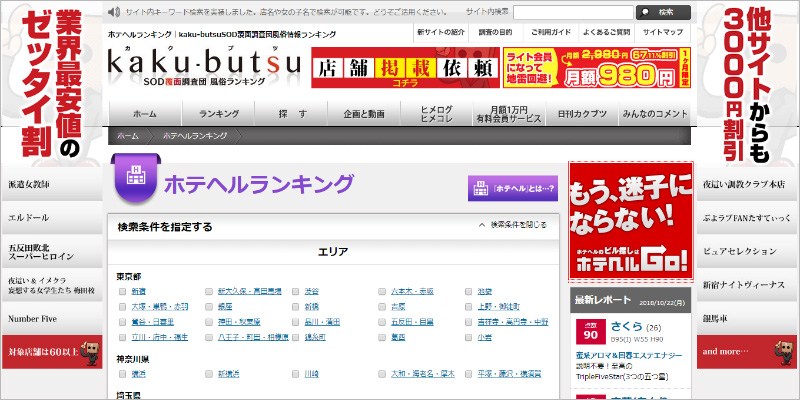Click the ピュアセレクション sidebar shop

[x=747, y=252]
